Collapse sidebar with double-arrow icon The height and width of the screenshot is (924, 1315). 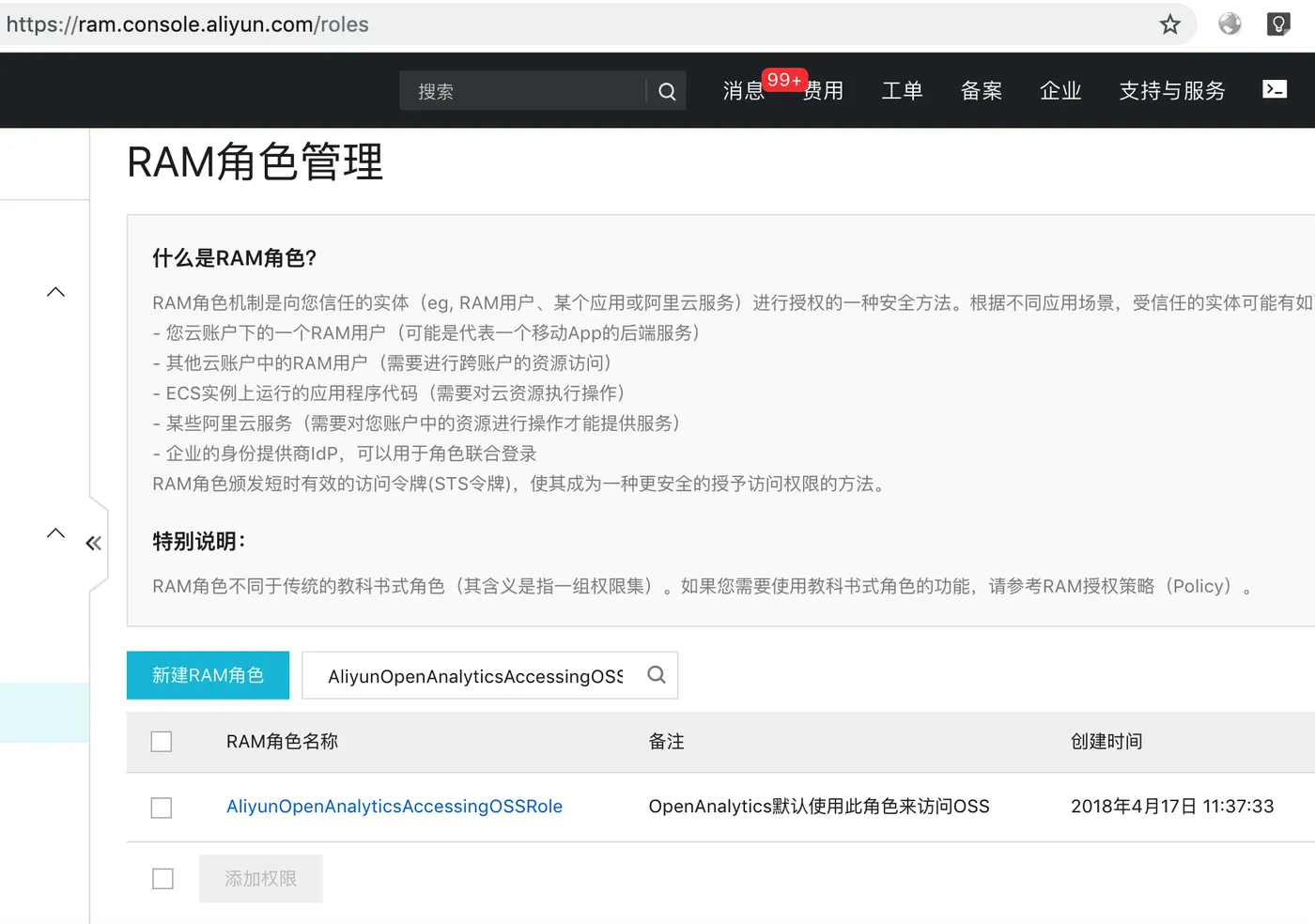pos(93,543)
